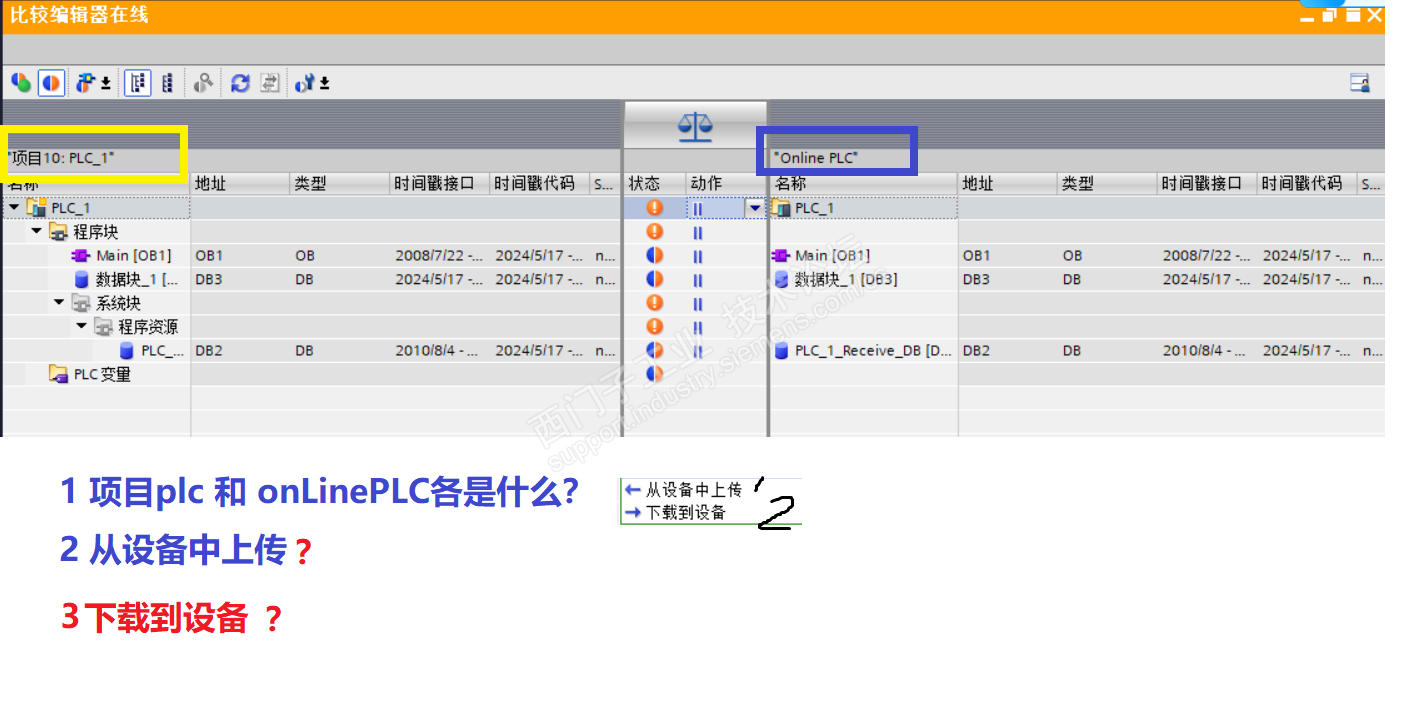
Task: Select PLC_1 in the Online PLC pane
Action: point(814,208)
